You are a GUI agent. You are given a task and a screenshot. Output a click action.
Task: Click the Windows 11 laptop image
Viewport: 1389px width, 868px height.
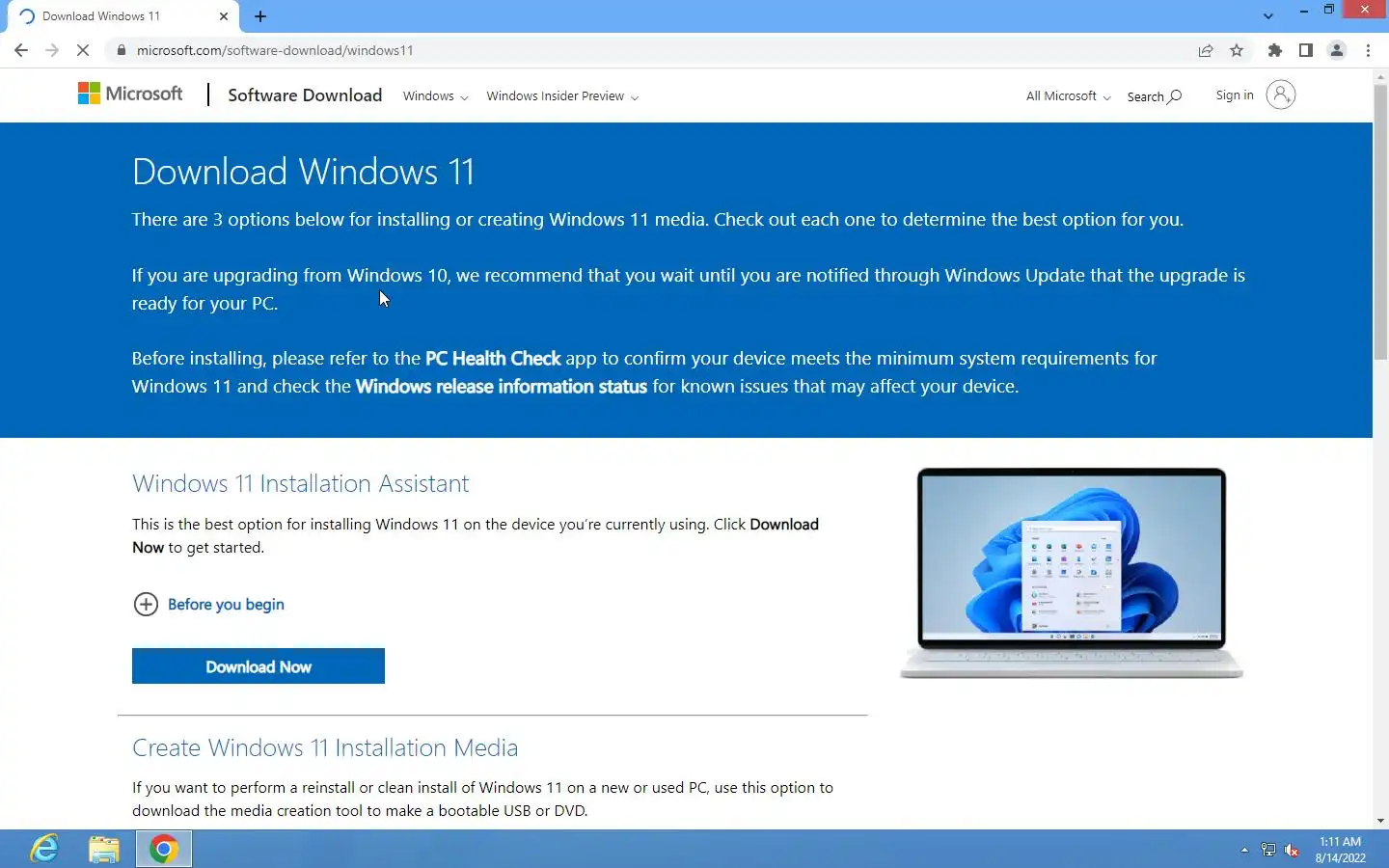(x=1071, y=573)
